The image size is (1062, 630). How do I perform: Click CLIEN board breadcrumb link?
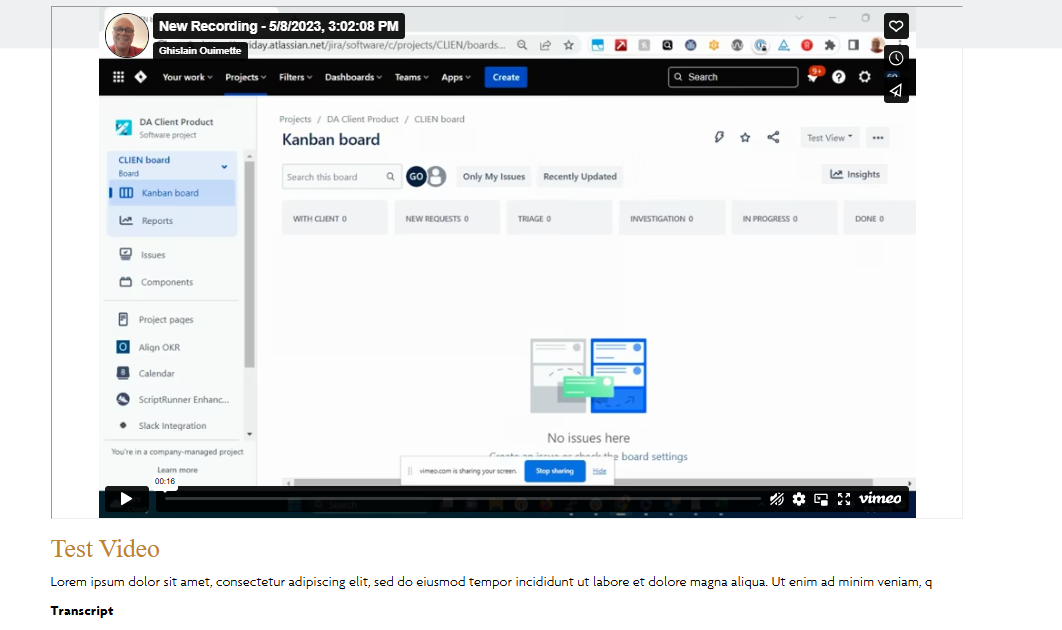[439, 119]
